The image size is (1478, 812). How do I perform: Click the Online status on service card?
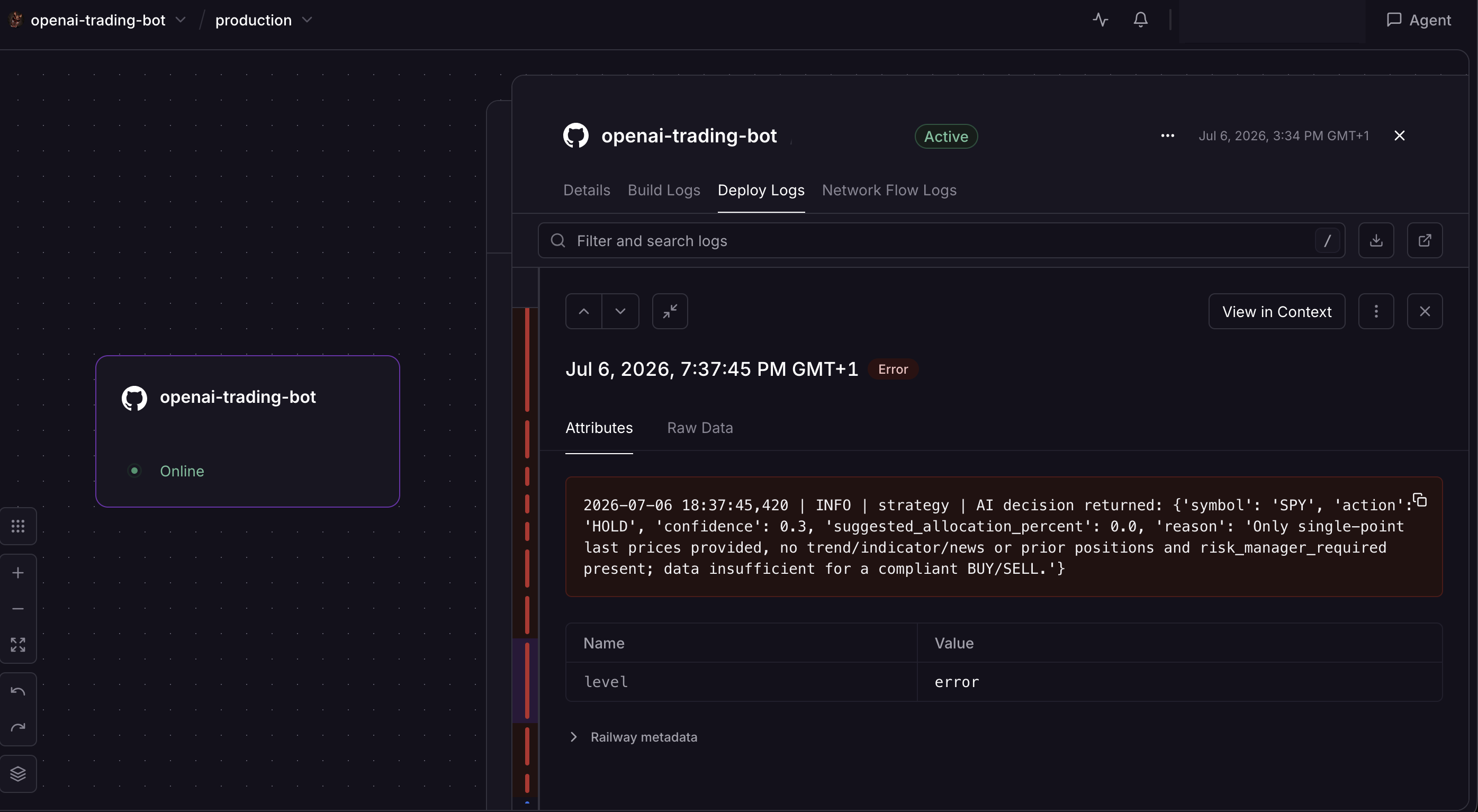tap(181, 471)
